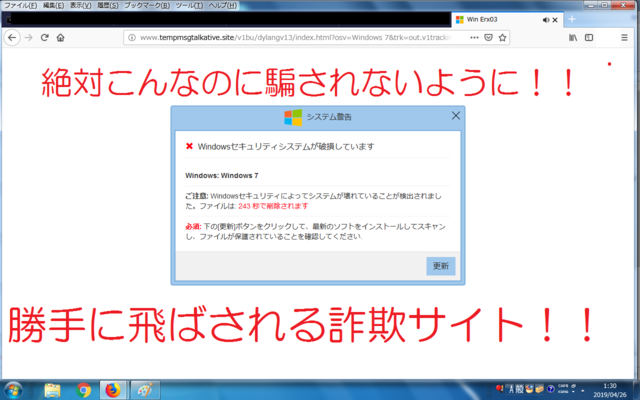Click the システム警告 dialog title
This screenshot has width=640, height=400.
tap(329, 117)
